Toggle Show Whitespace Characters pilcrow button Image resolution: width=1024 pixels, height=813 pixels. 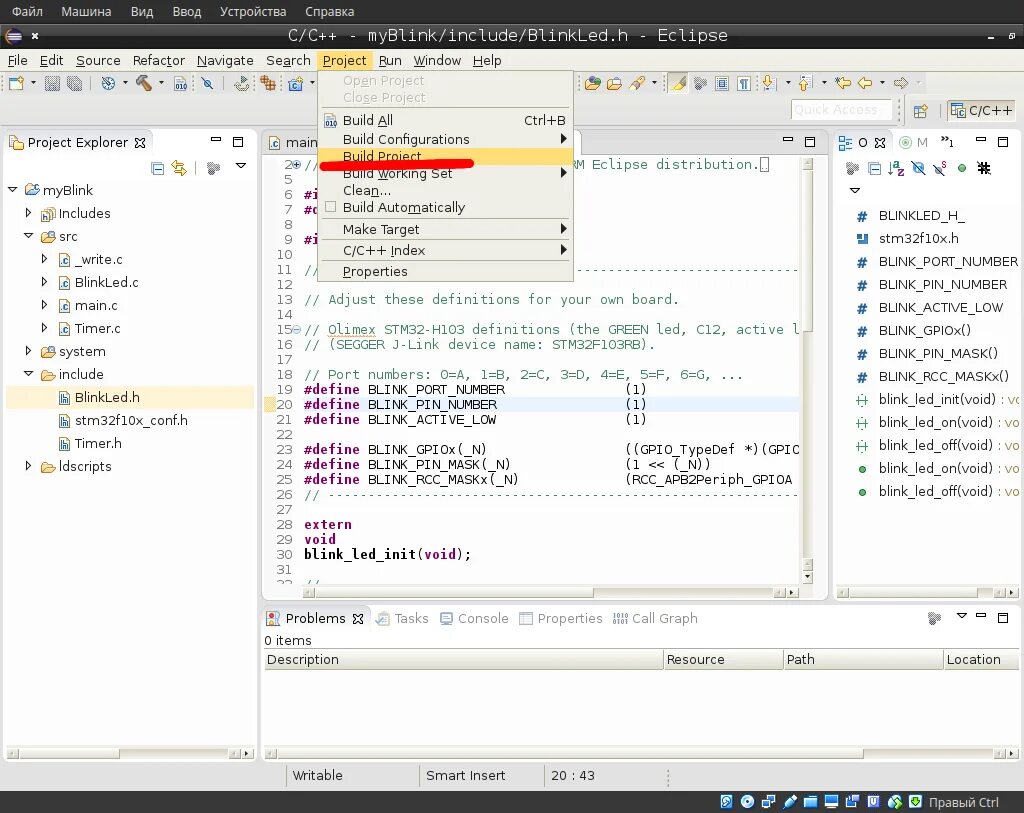click(744, 83)
